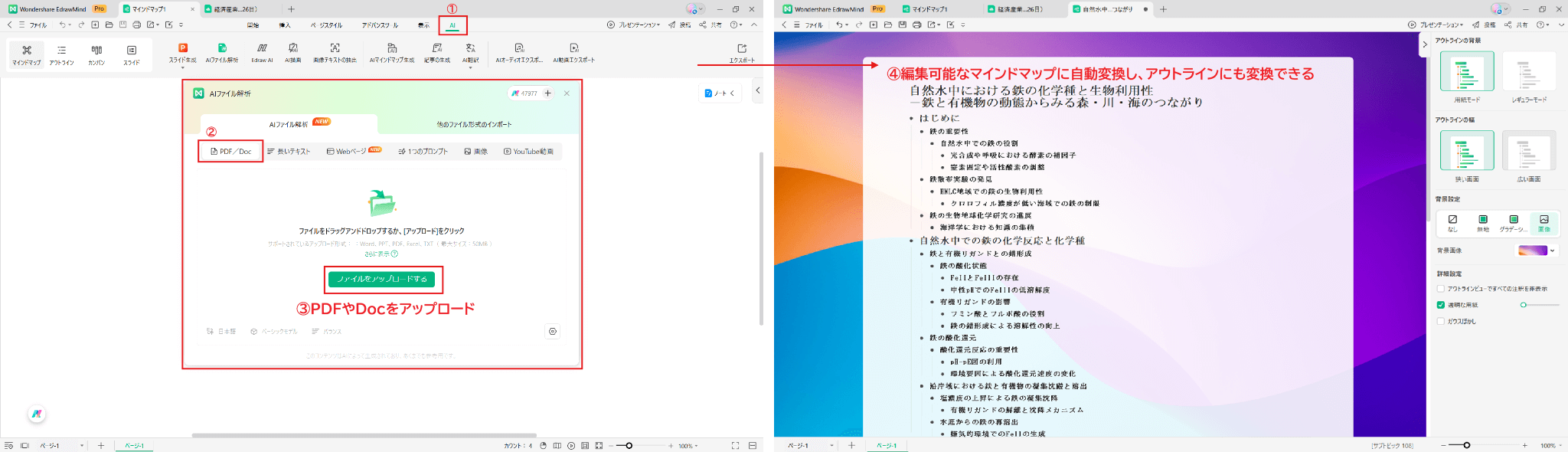Enable the ガウスぼかし checkbox
This screenshot has height=452, width=1568.
click(x=1441, y=321)
